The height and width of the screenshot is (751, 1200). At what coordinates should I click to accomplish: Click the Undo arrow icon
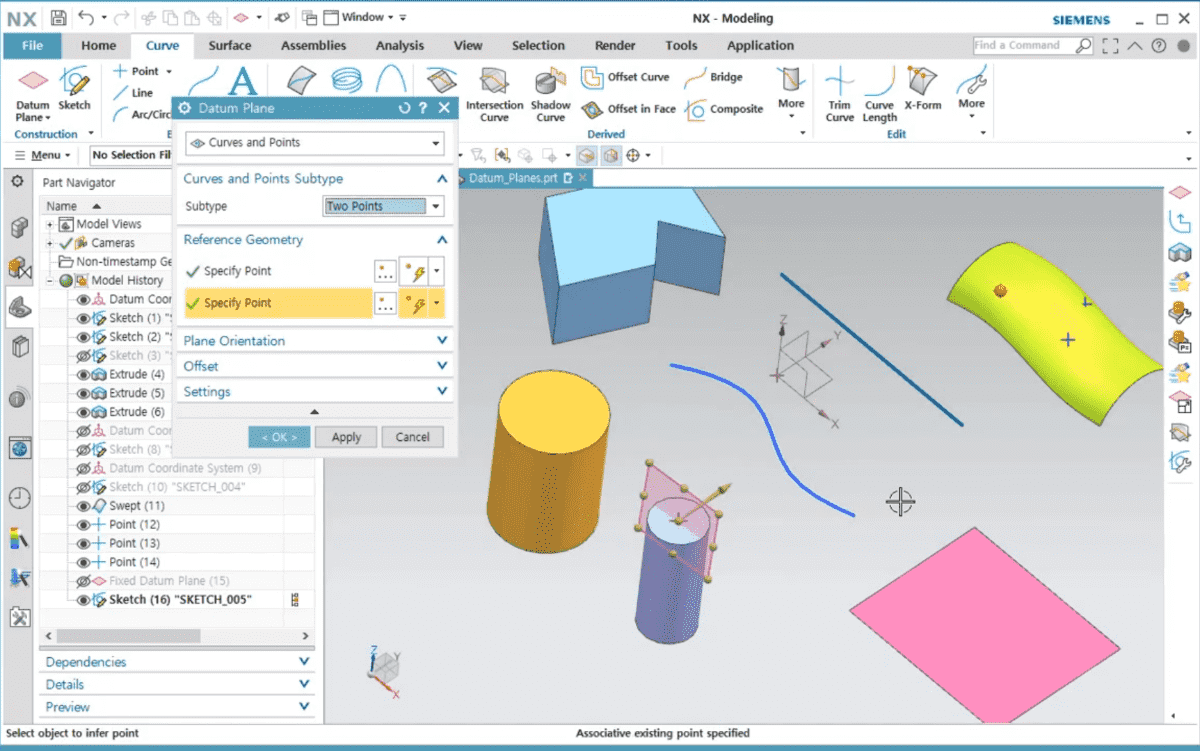pyautogui.click(x=85, y=18)
